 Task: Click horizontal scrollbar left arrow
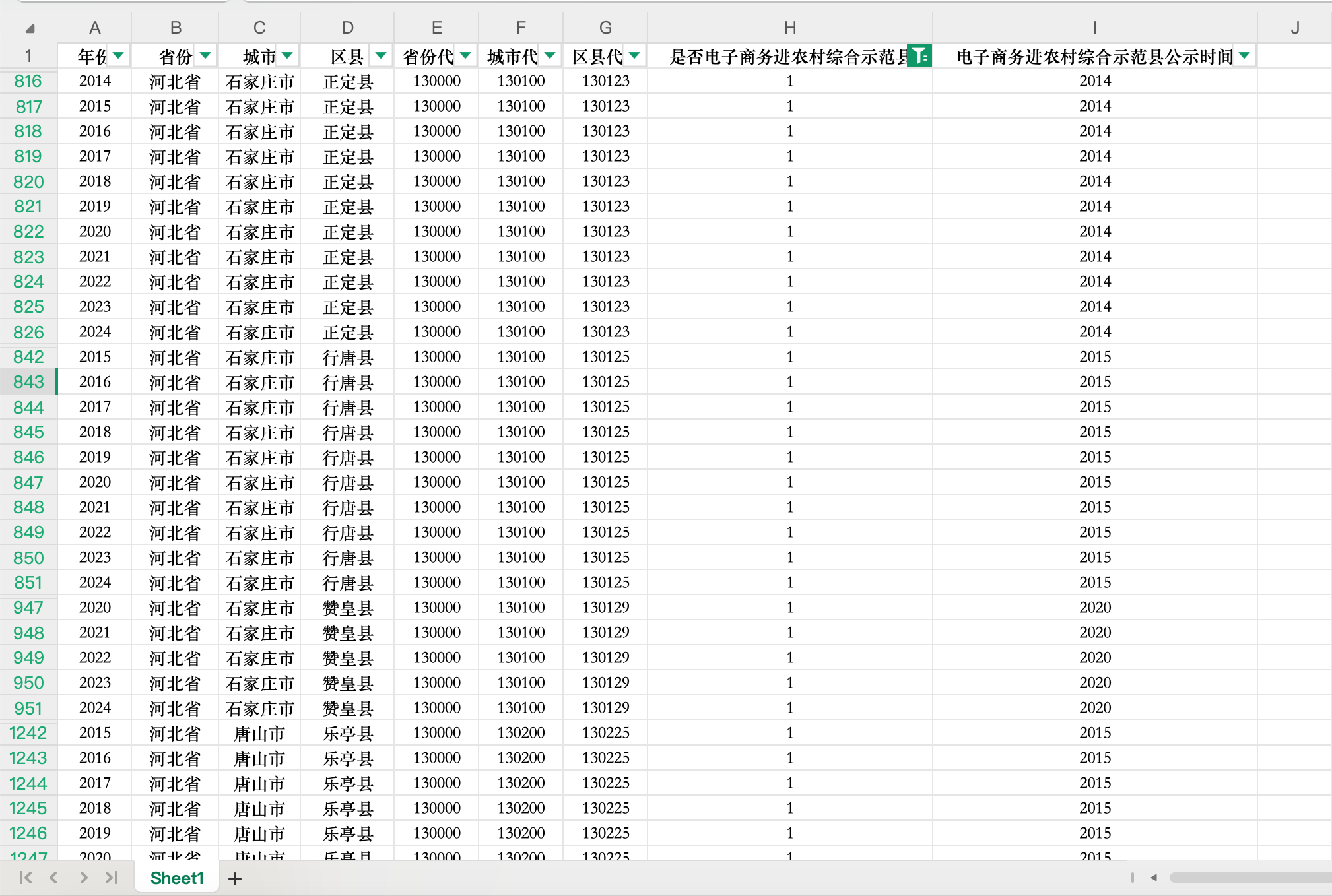[1154, 878]
